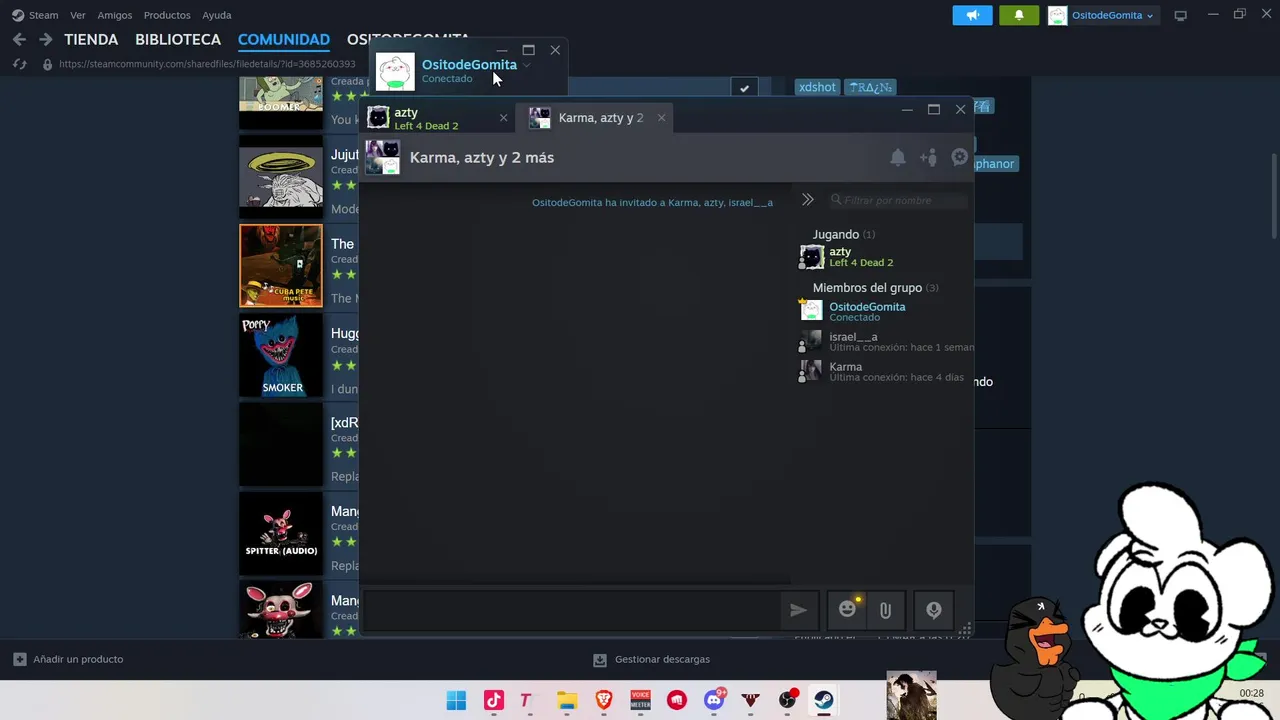1280x720 pixels.
Task: Click main page vertical scrollbar
Action: [1274, 195]
